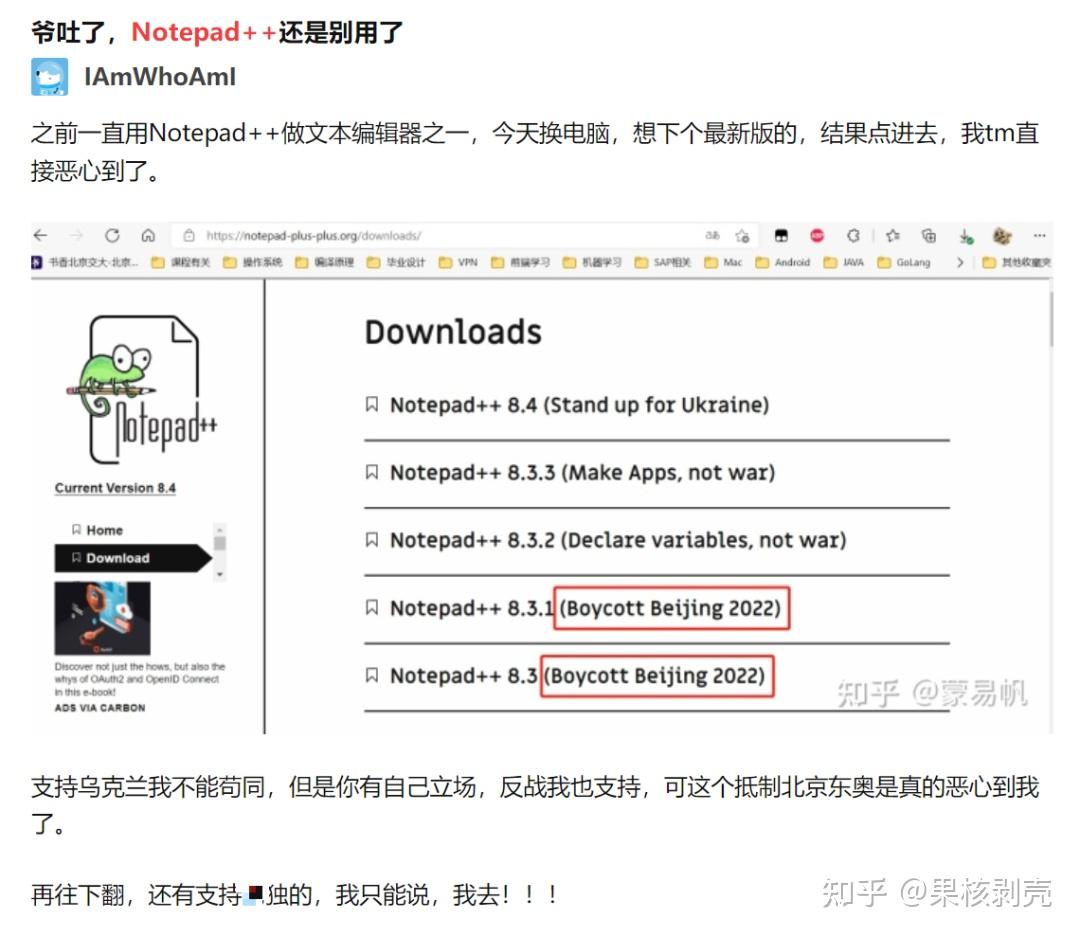Open the Collections icon in the toolbar

pyautogui.click(x=929, y=236)
